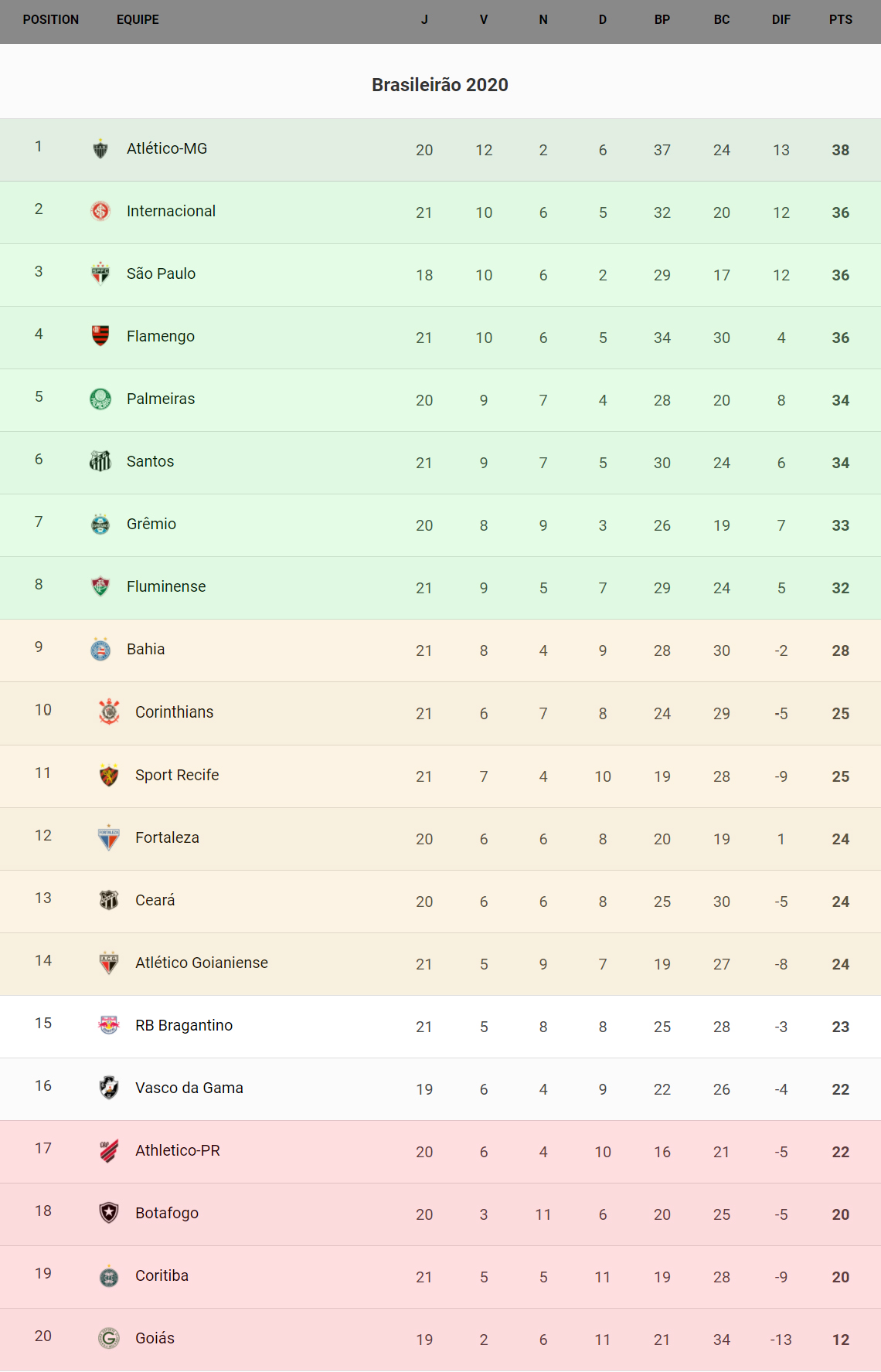This screenshot has width=881, height=1372.
Task: Sort by DIF column header
Action: click(781, 20)
